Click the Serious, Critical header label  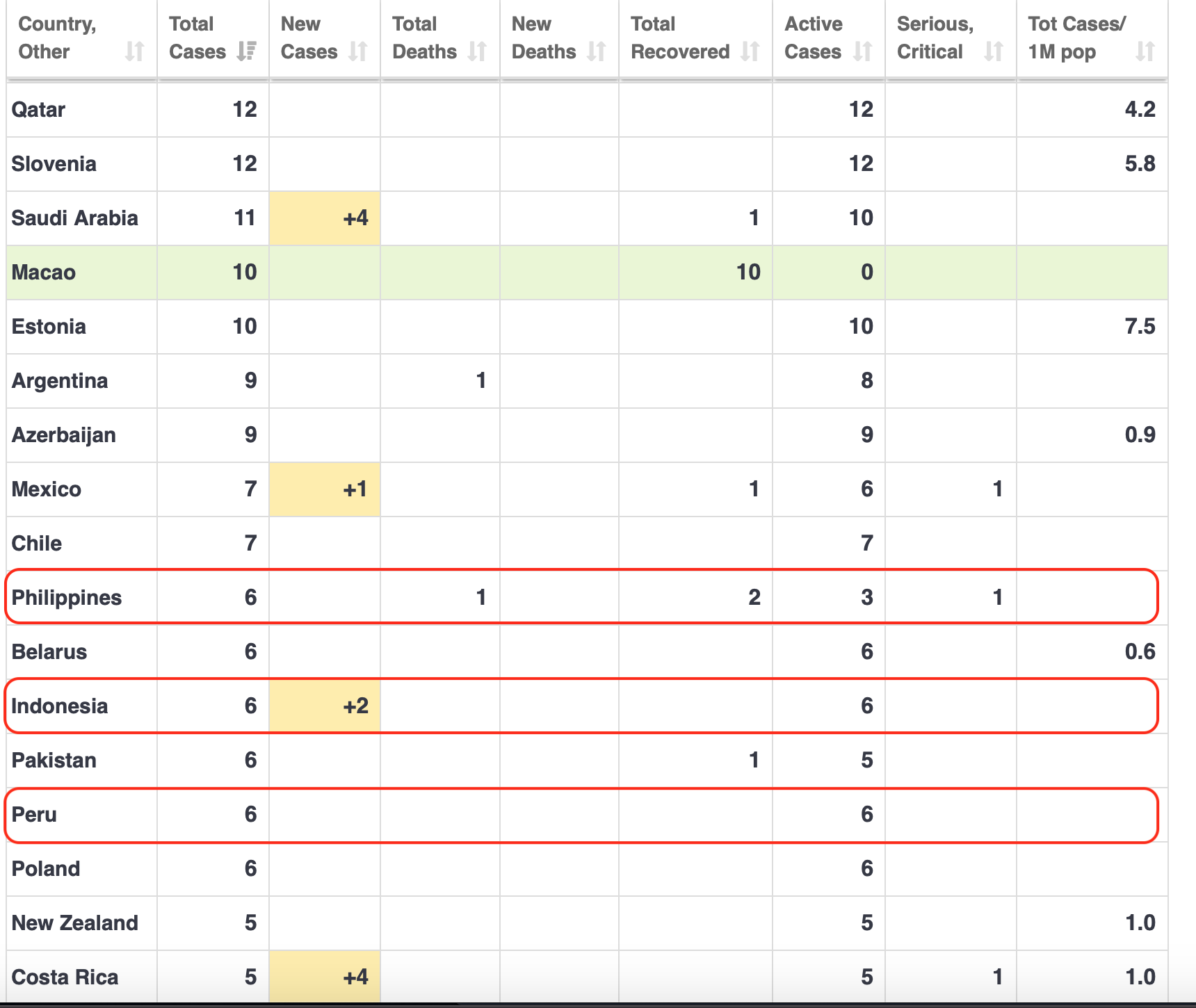[x=935, y=38]
